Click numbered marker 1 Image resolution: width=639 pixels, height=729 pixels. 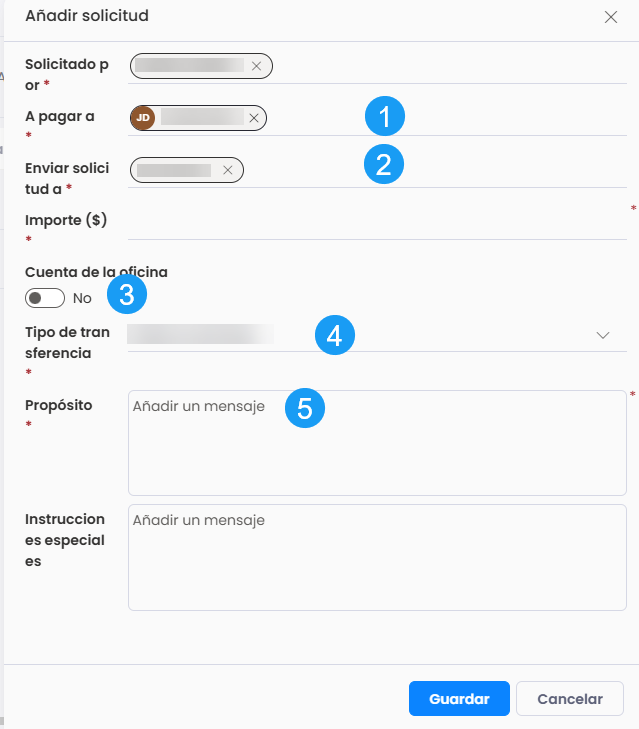(385, 116)
